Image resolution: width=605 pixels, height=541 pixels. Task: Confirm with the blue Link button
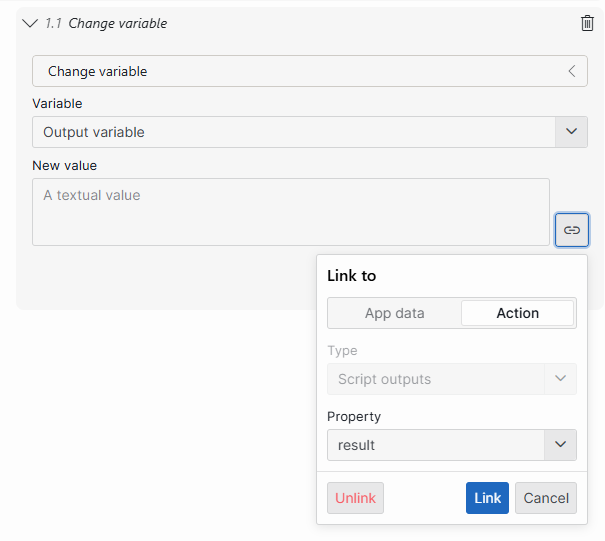click(x=487, y=498)
